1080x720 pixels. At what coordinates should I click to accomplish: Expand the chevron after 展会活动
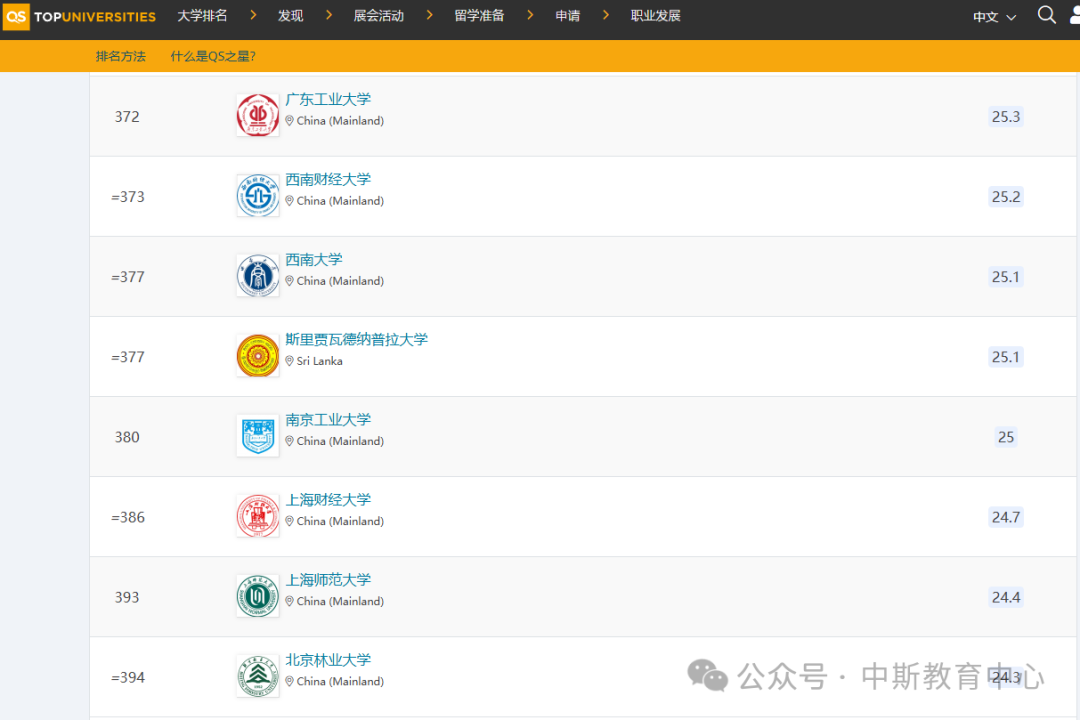(x=430, y=15)
